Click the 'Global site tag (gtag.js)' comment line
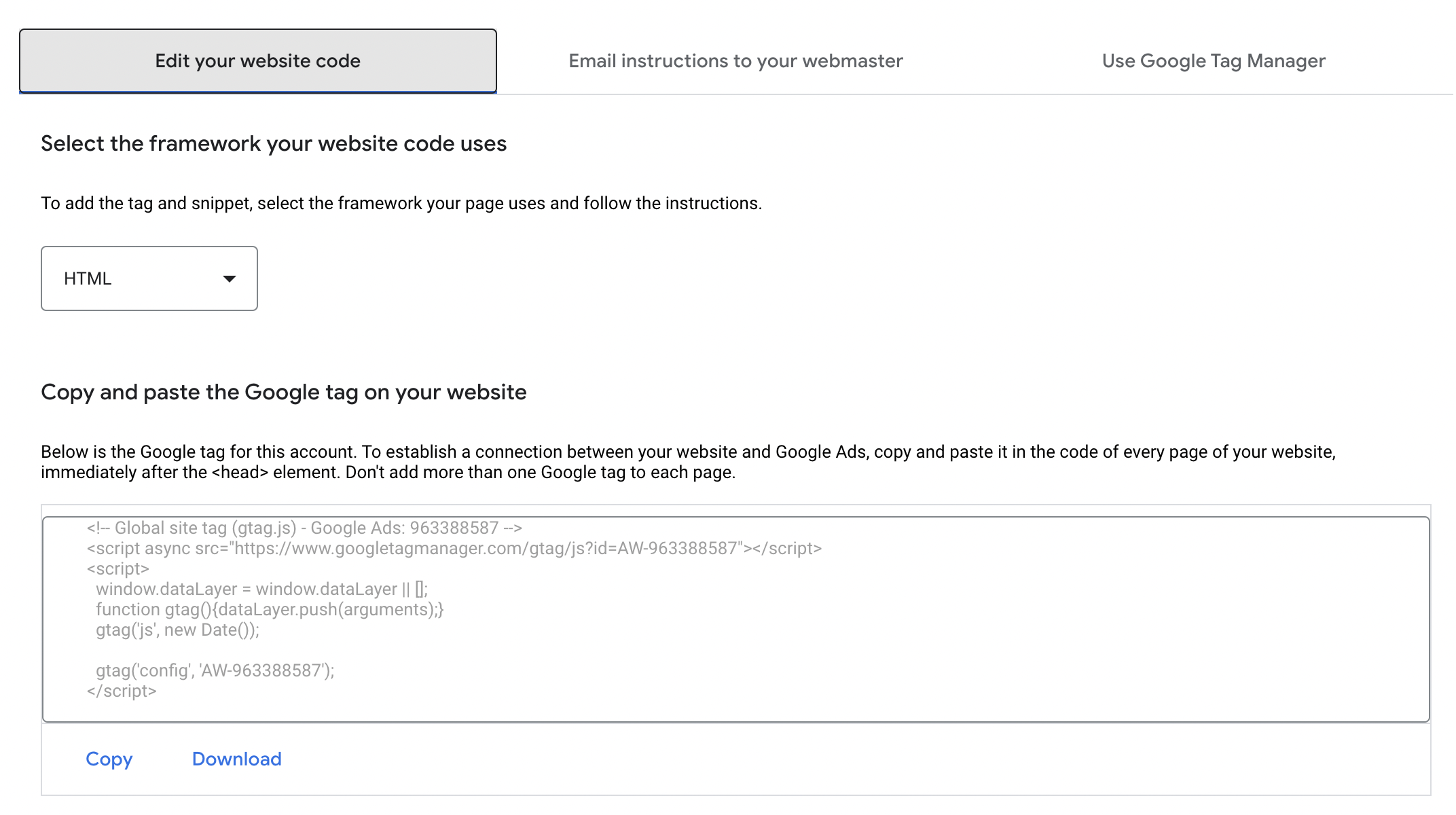Image resolution: width=1456 pixels, height=815 pixels. [x=304, y=528]
